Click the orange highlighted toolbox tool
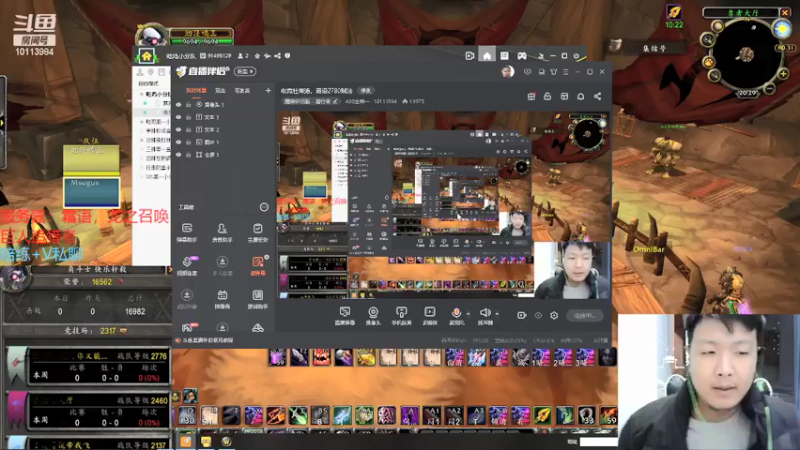The width and height of the screenshot is (800, 450). [258, 265]
